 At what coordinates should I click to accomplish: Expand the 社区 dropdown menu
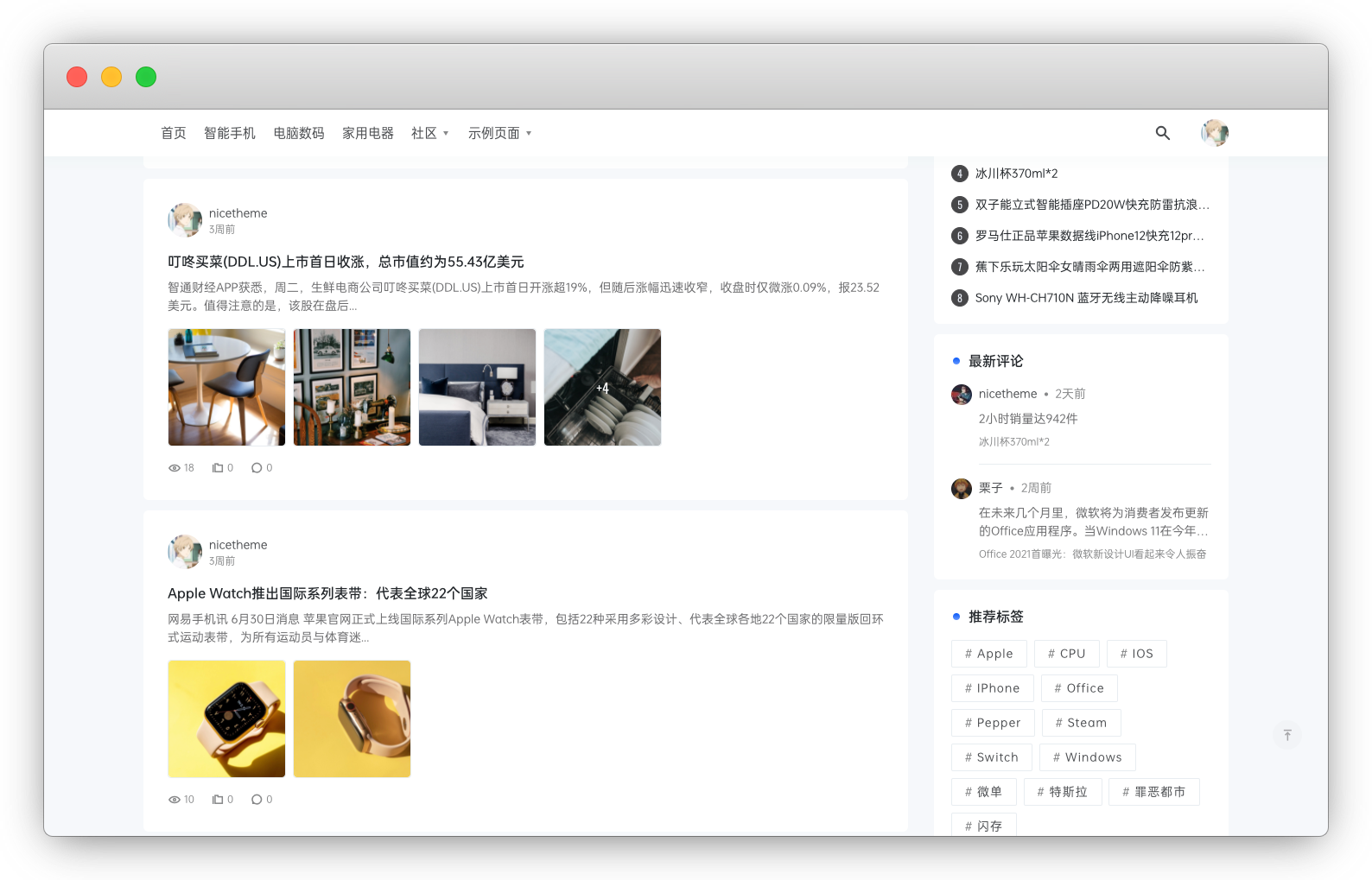pos(430,133)
